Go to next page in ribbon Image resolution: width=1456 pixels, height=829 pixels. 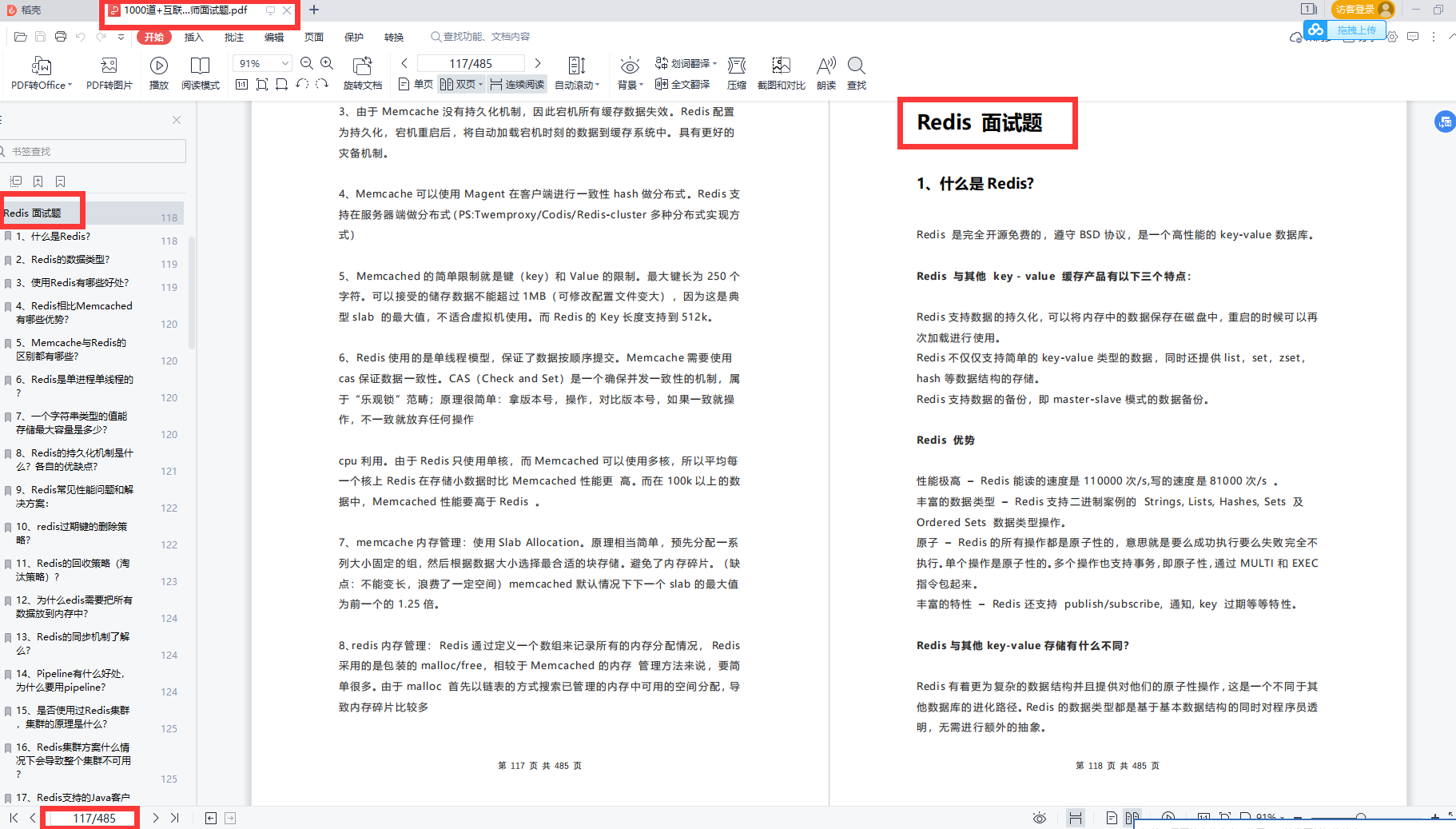[538, 63]
